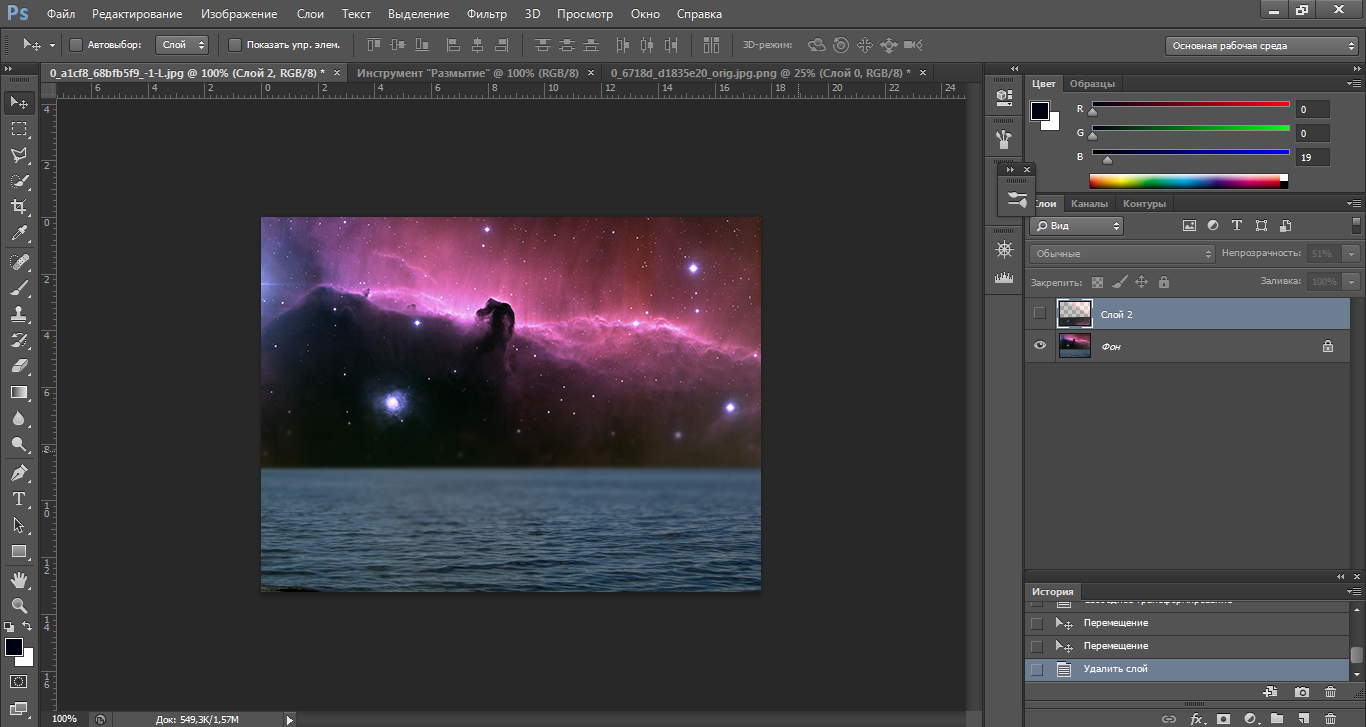This screenshot has width=1366, height=727.
Task: Open the Непрозрачность opacity dropdown arrow
Action: coord(1352,254)
